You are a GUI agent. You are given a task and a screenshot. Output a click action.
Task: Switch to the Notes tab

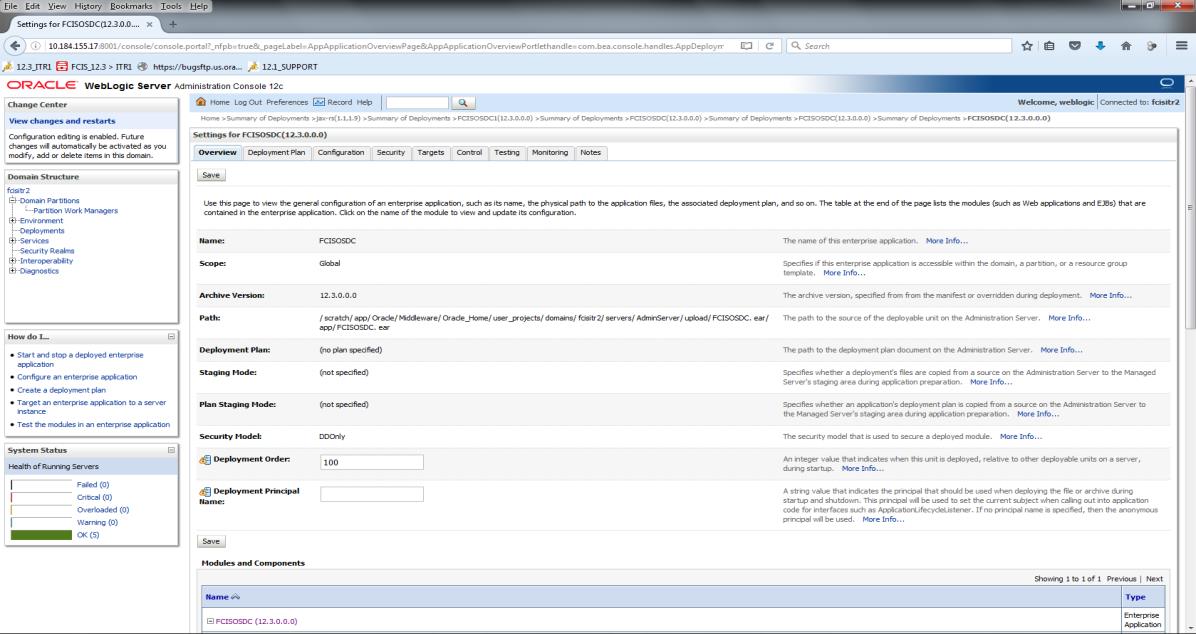click(x=590, y=153)
